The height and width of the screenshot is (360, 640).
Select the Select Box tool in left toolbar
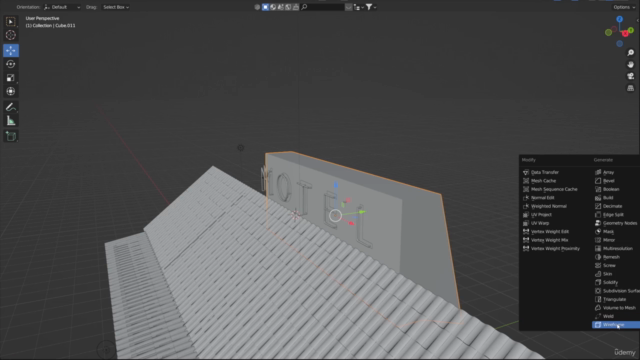[11, 22]
